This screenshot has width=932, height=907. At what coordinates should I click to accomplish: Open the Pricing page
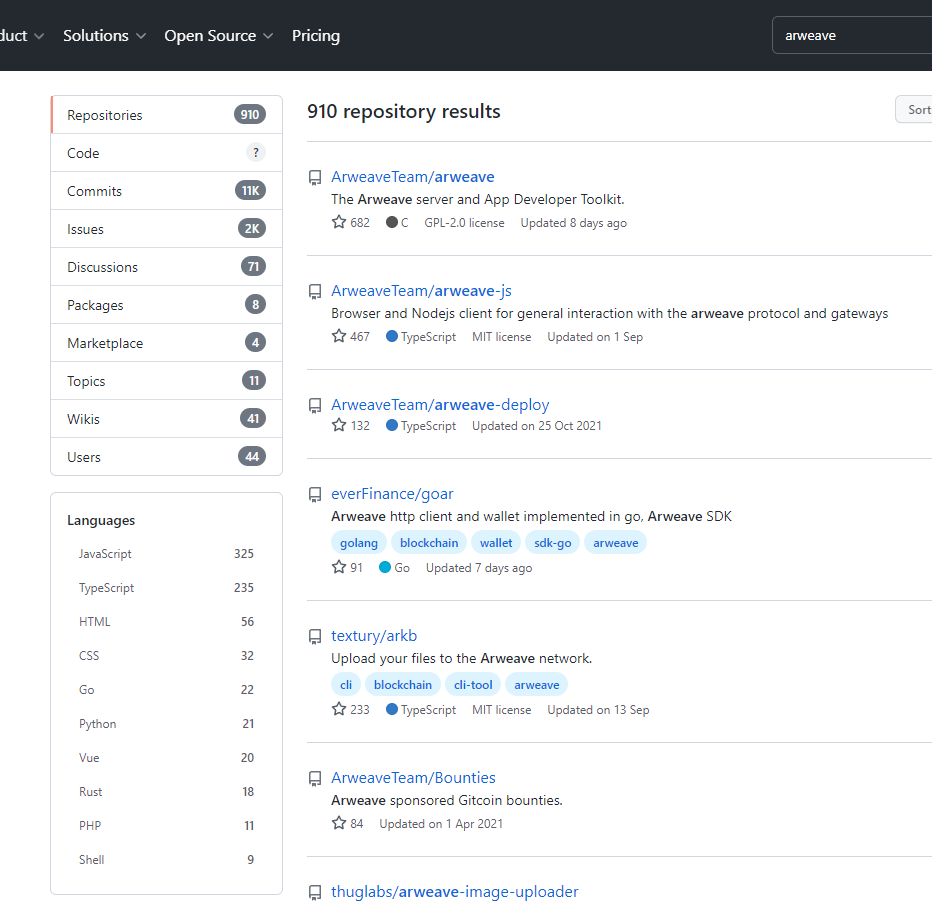(x=315, y=35)
